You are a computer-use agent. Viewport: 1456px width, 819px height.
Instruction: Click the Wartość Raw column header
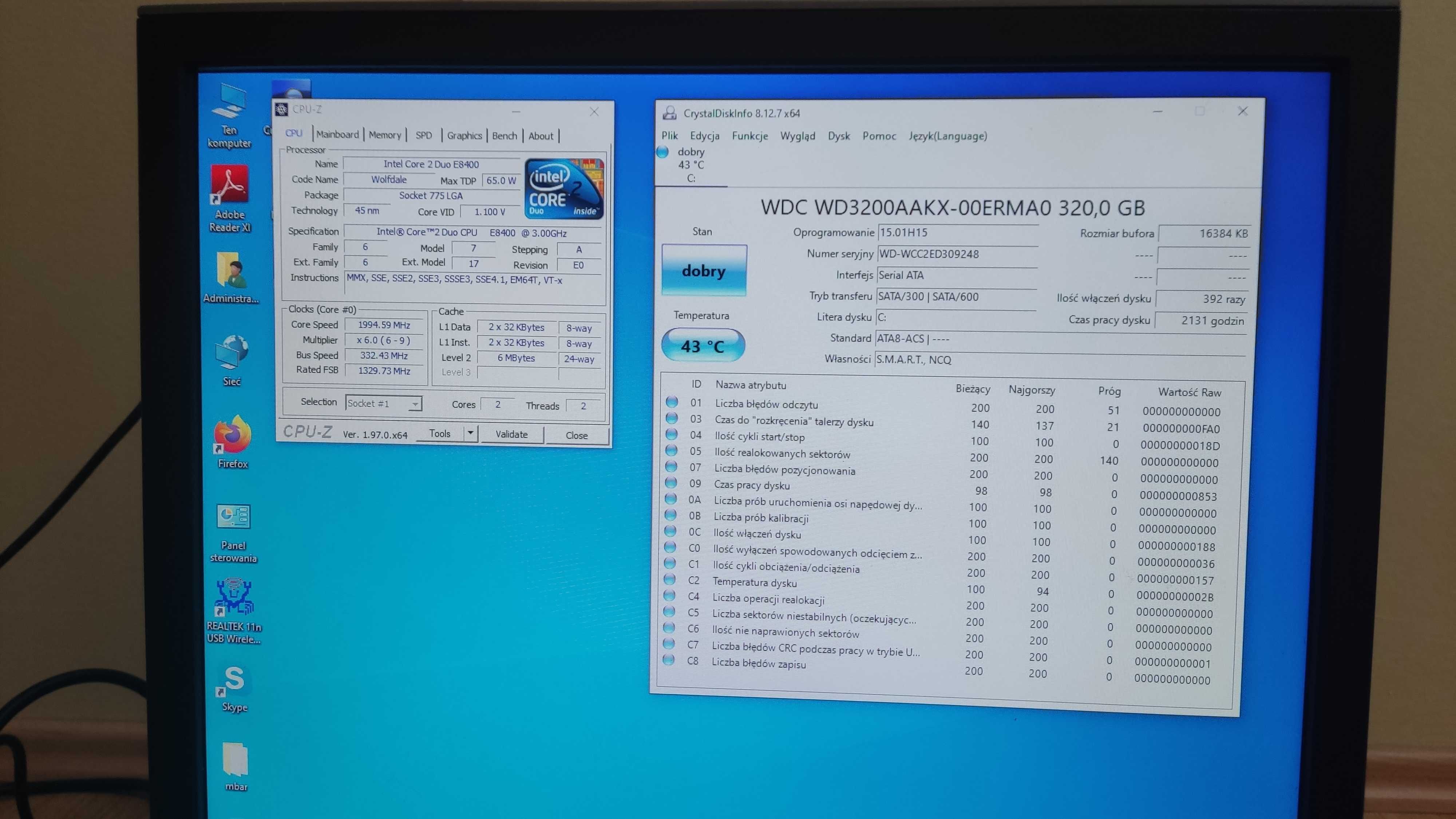pos(1190,392)
